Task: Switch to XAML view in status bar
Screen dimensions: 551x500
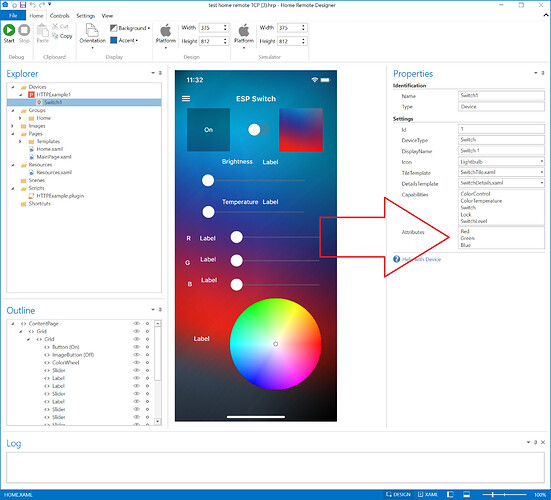Action: point(428,494)
